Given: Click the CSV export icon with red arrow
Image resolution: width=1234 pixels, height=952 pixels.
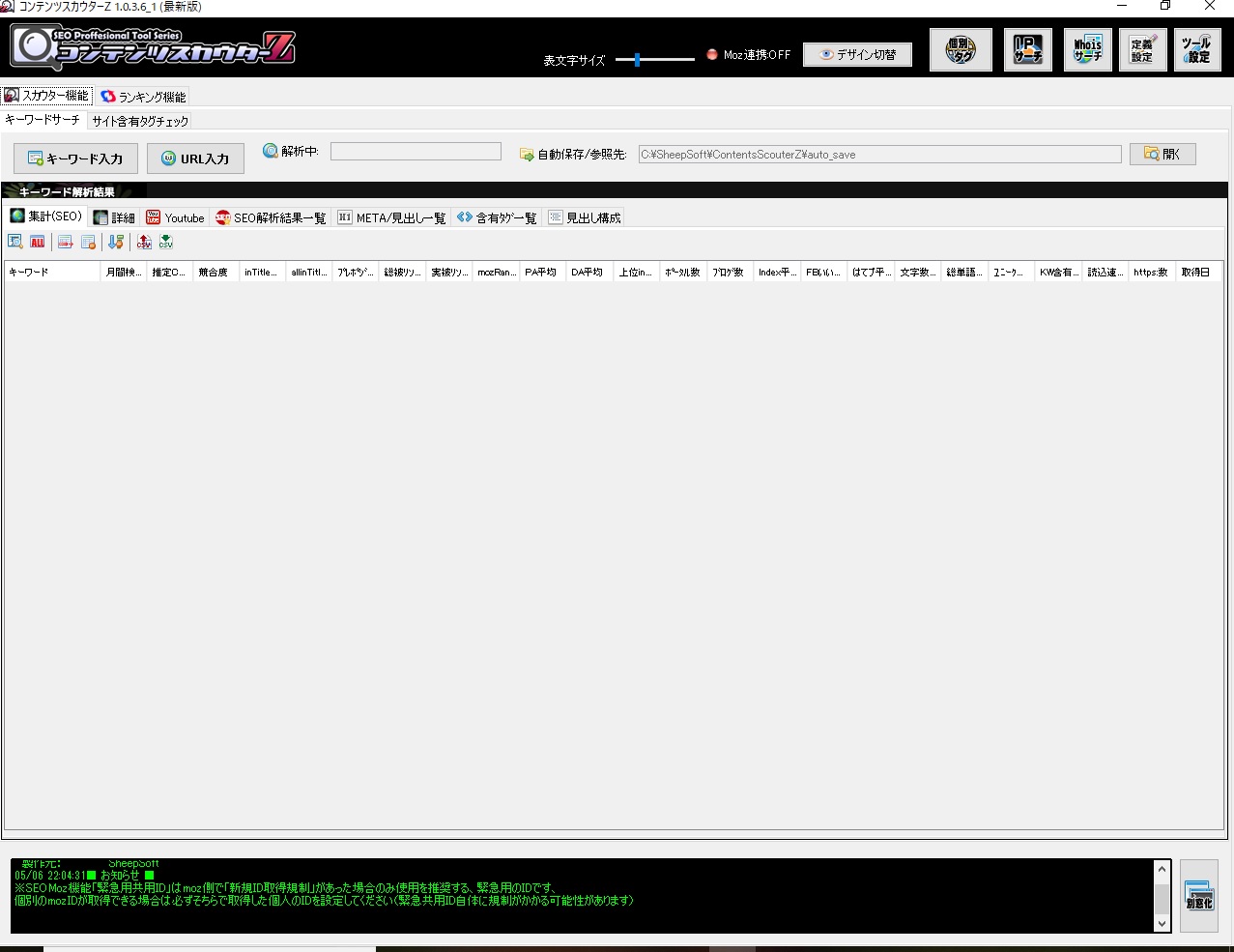Looking at the screenshot, I should (144, 243).
